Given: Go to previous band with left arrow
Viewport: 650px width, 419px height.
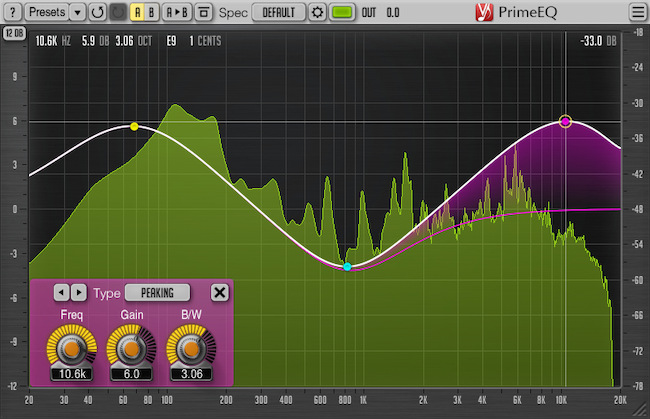Looking at the screenshot, I should click(61, 293).
